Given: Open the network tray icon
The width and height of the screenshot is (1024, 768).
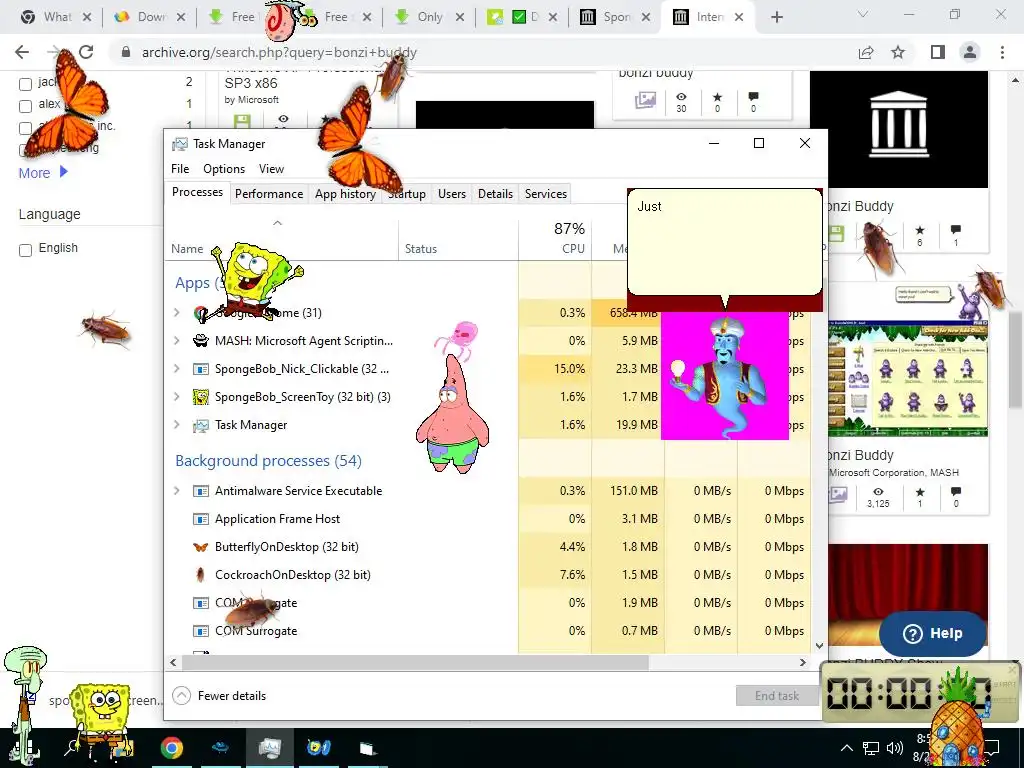Looking at the screenshot, I should click(x=871, y=748).
